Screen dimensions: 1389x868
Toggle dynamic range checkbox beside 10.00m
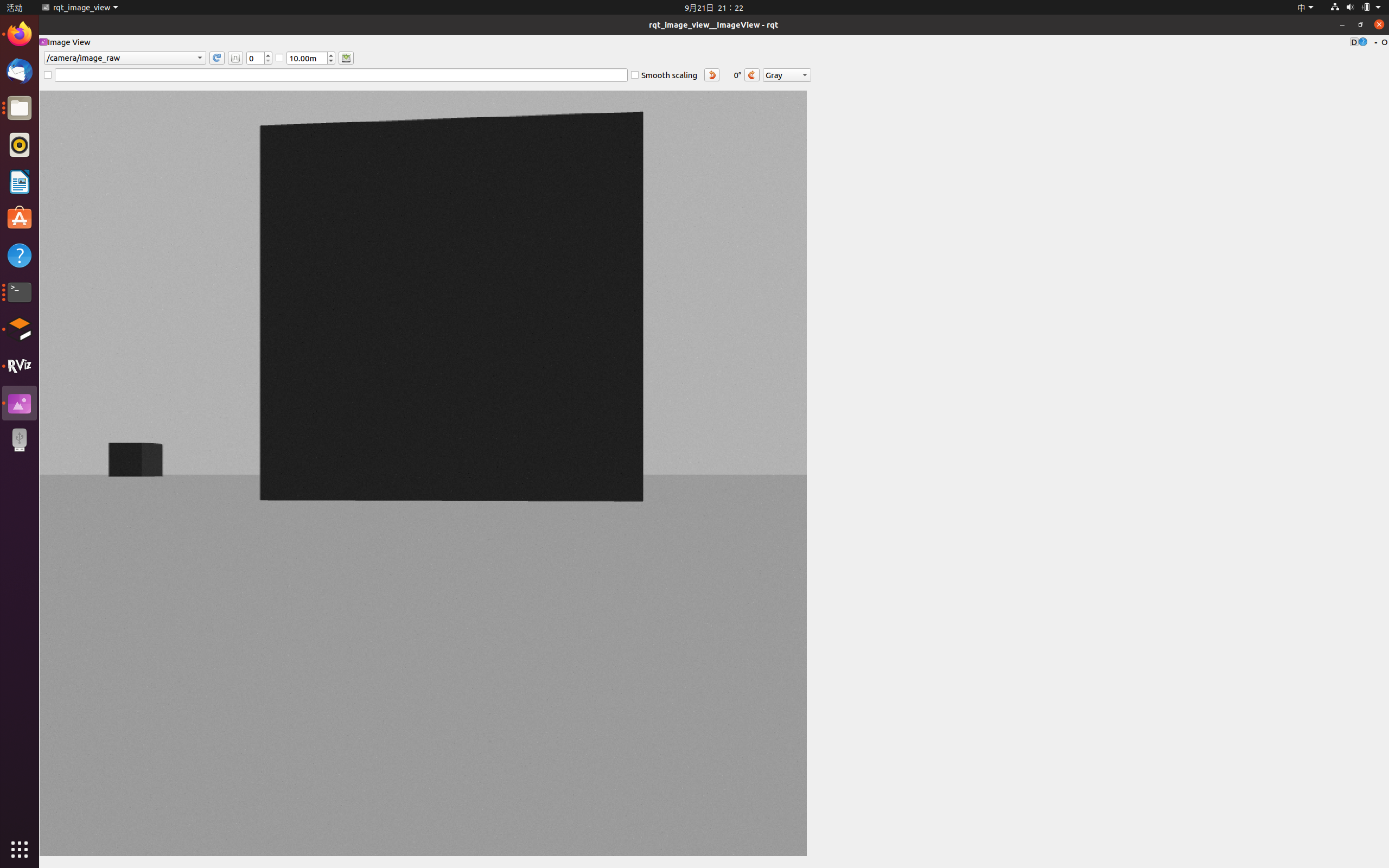click(279, 58)
